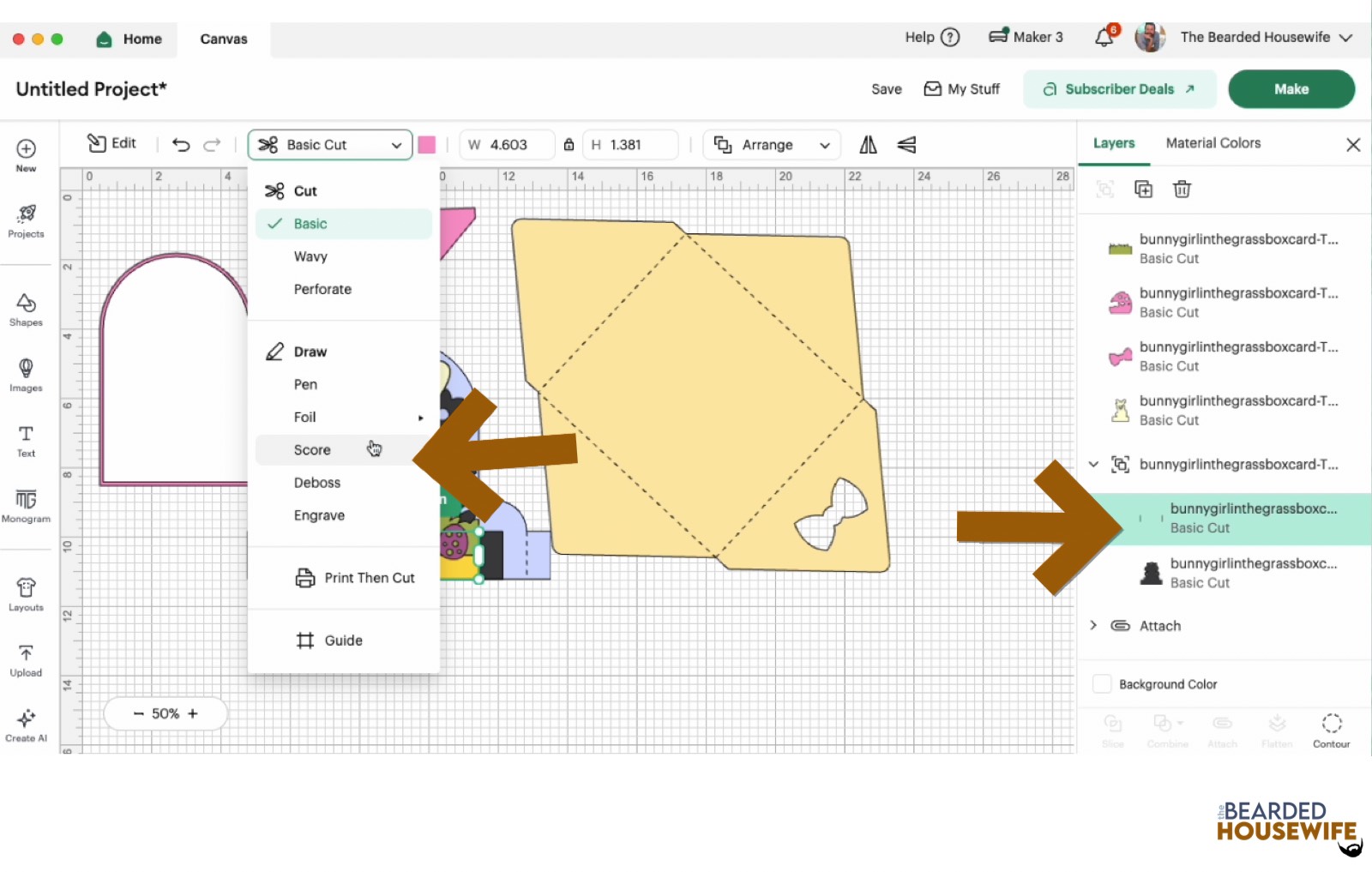The image size is (1372, 872).
Task: Switch to Material Colors tab
Action: pyautogui.click(x=1213, y=143)
